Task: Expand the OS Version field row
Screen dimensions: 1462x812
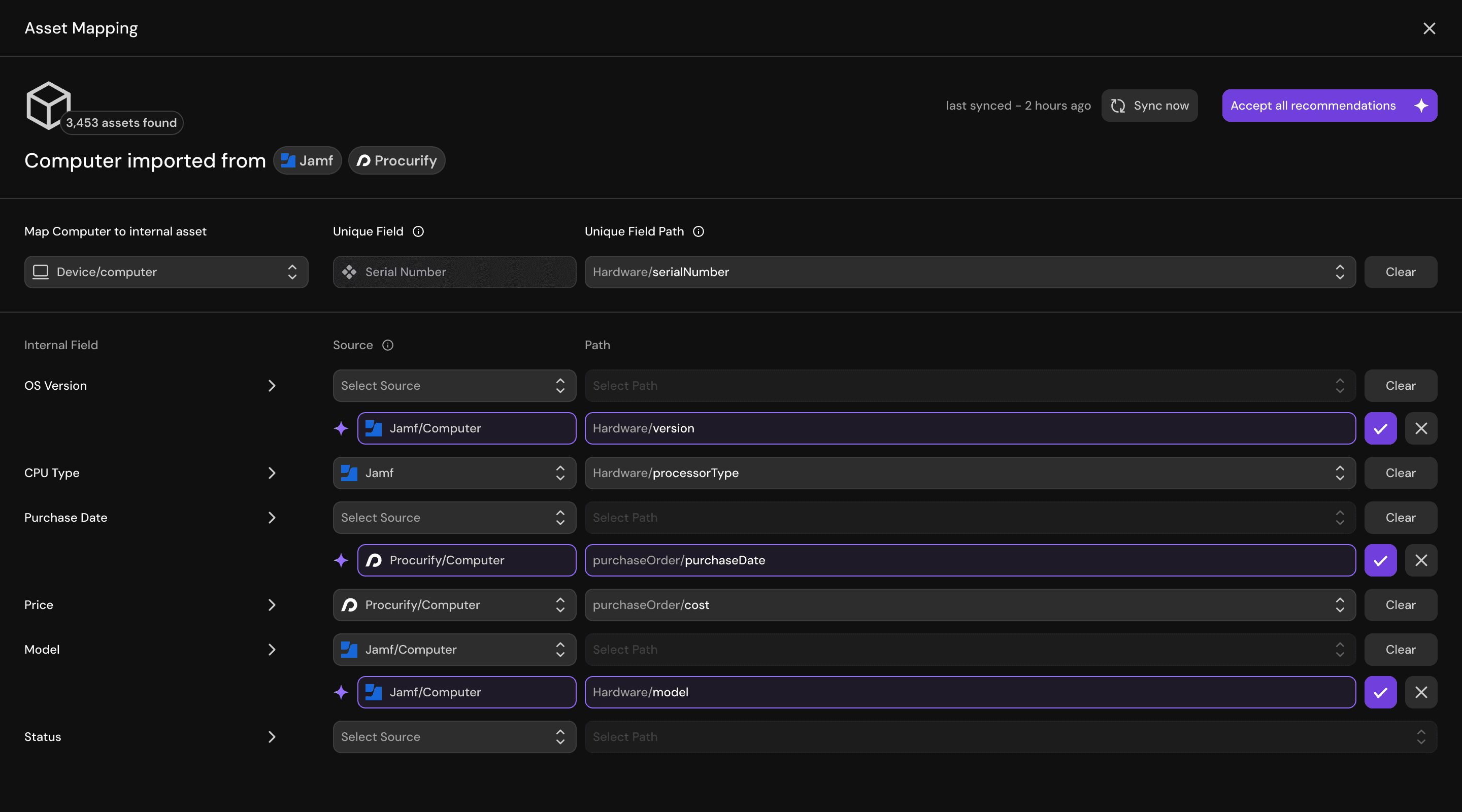Action: point(272,386)
